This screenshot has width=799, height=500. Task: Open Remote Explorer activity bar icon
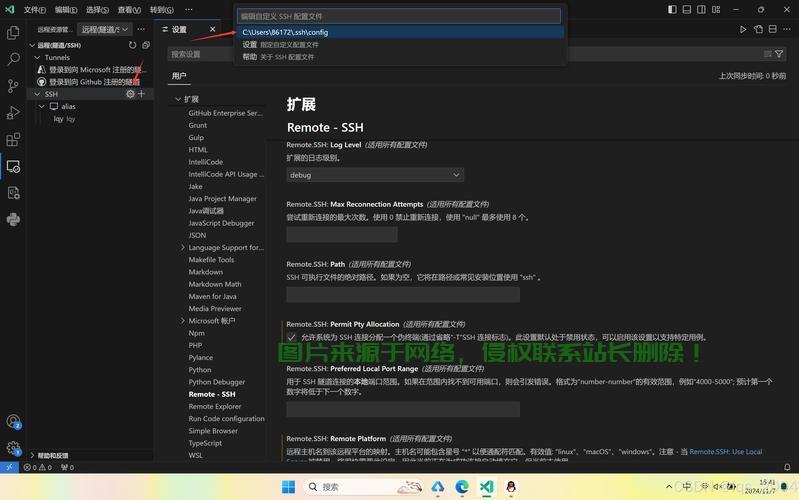[x=13, y=166]
